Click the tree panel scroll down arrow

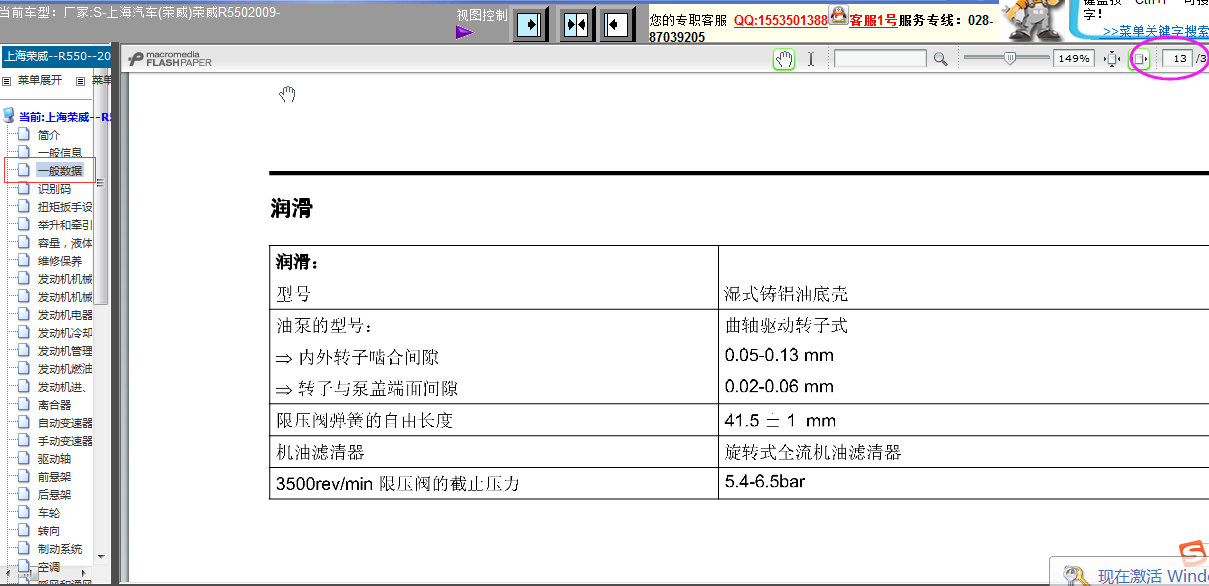pyautogui.click(x=102, y=556)
